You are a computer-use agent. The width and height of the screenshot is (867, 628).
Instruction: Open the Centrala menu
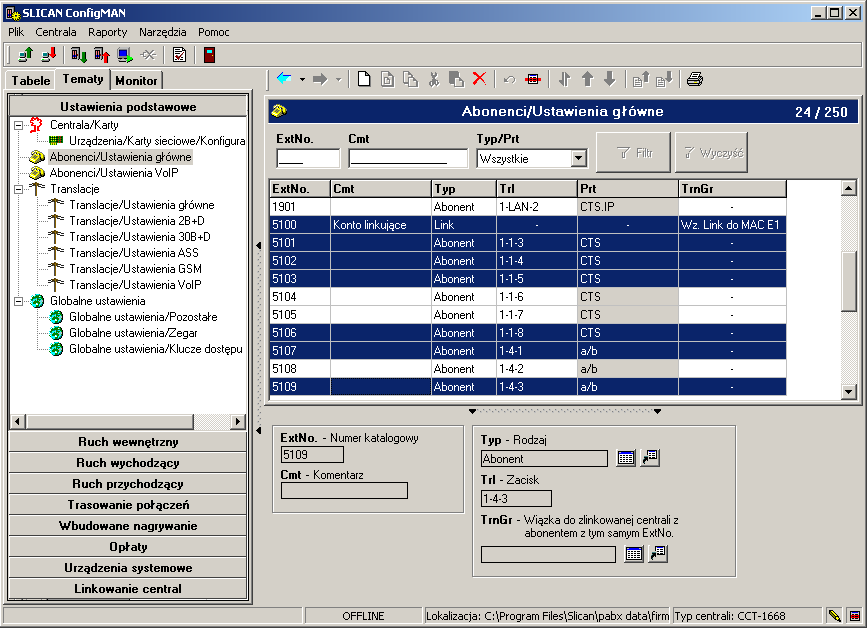pyautogui.click(x=56, y=32)
